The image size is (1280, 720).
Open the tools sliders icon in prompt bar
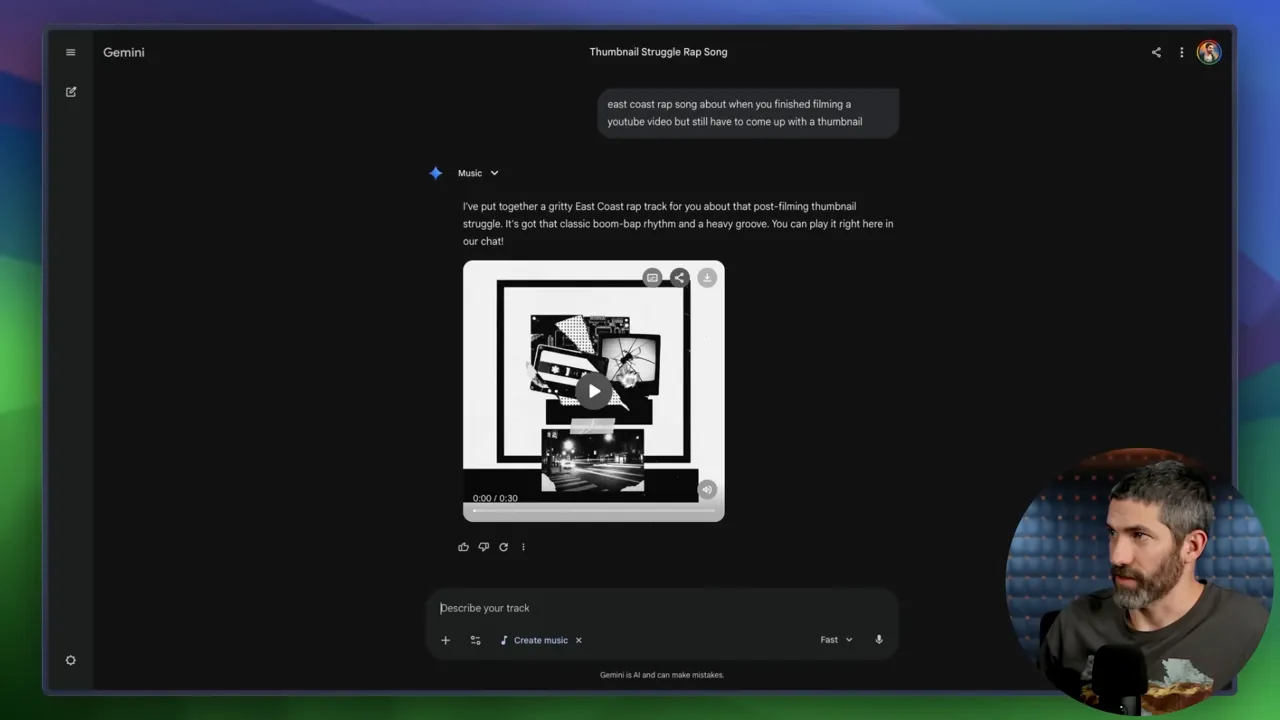click(475, 640)
